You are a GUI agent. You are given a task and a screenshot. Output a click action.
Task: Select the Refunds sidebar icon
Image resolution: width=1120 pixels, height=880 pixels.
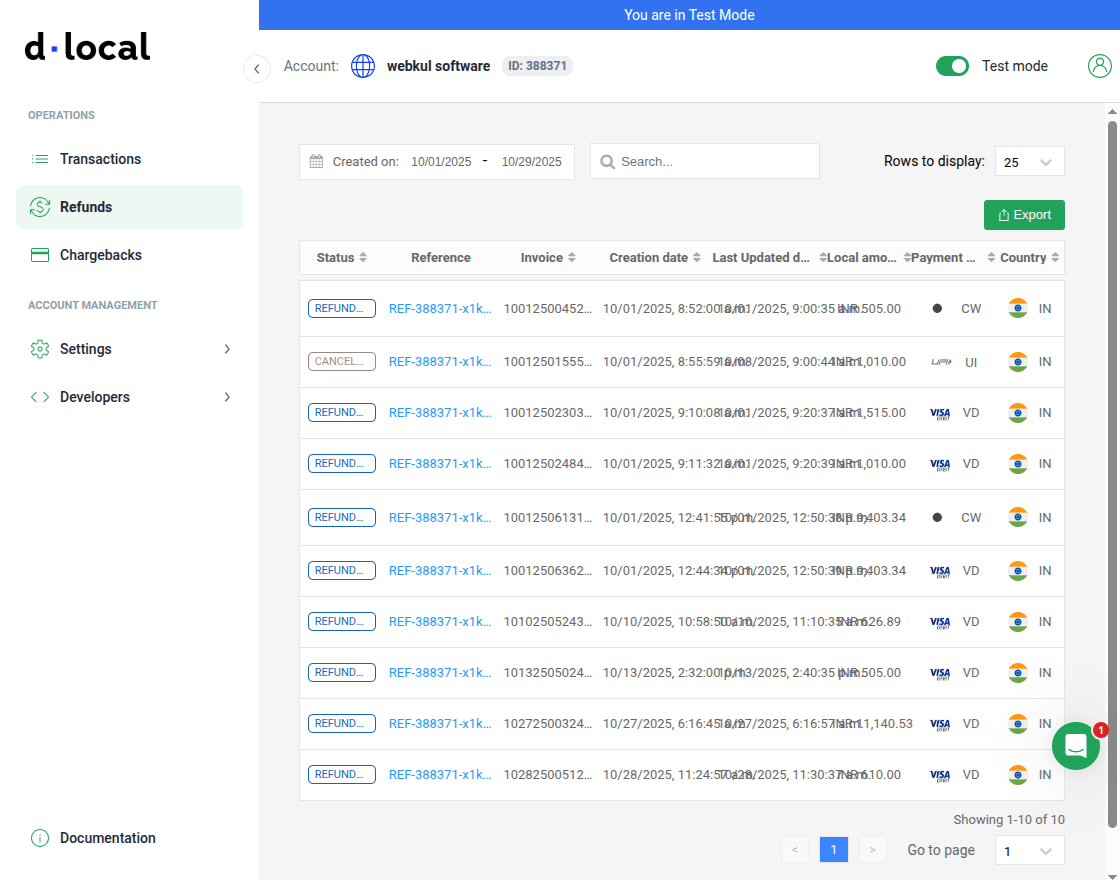pyautogui.click(x=40, y=206)
